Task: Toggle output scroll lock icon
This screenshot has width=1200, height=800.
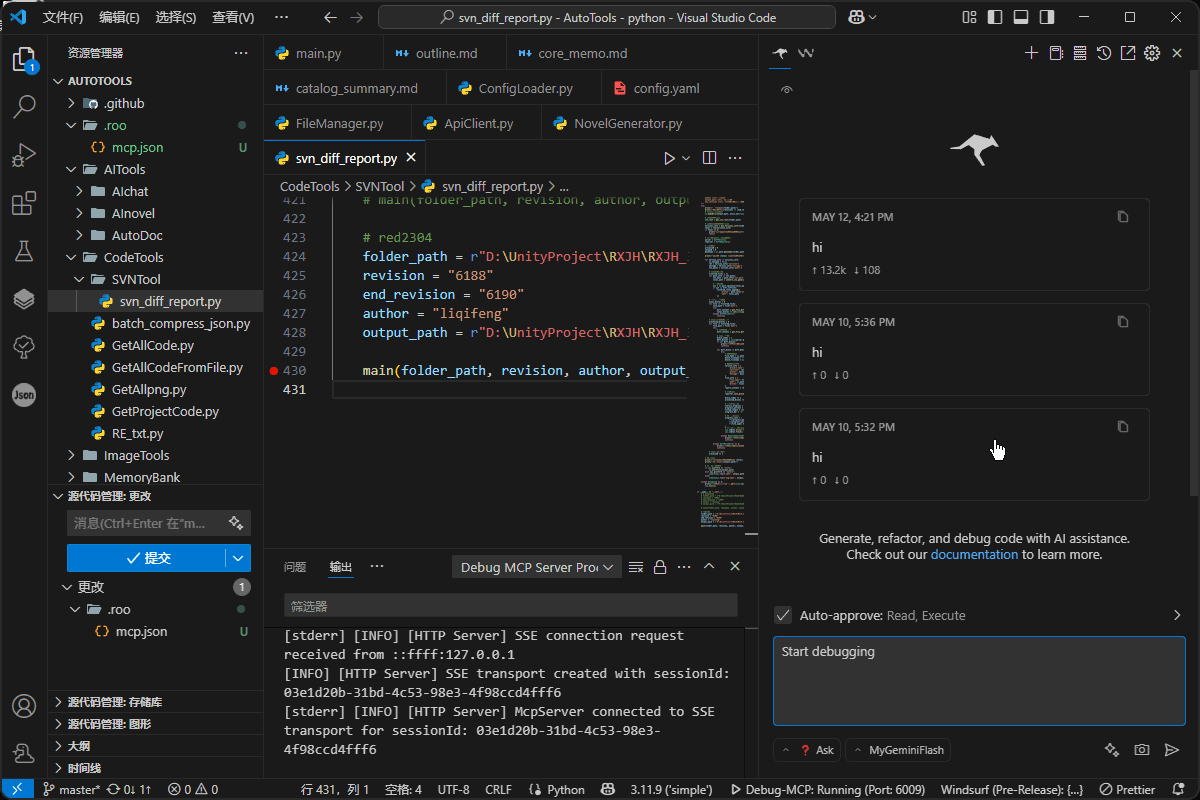Action: (660, 567)
